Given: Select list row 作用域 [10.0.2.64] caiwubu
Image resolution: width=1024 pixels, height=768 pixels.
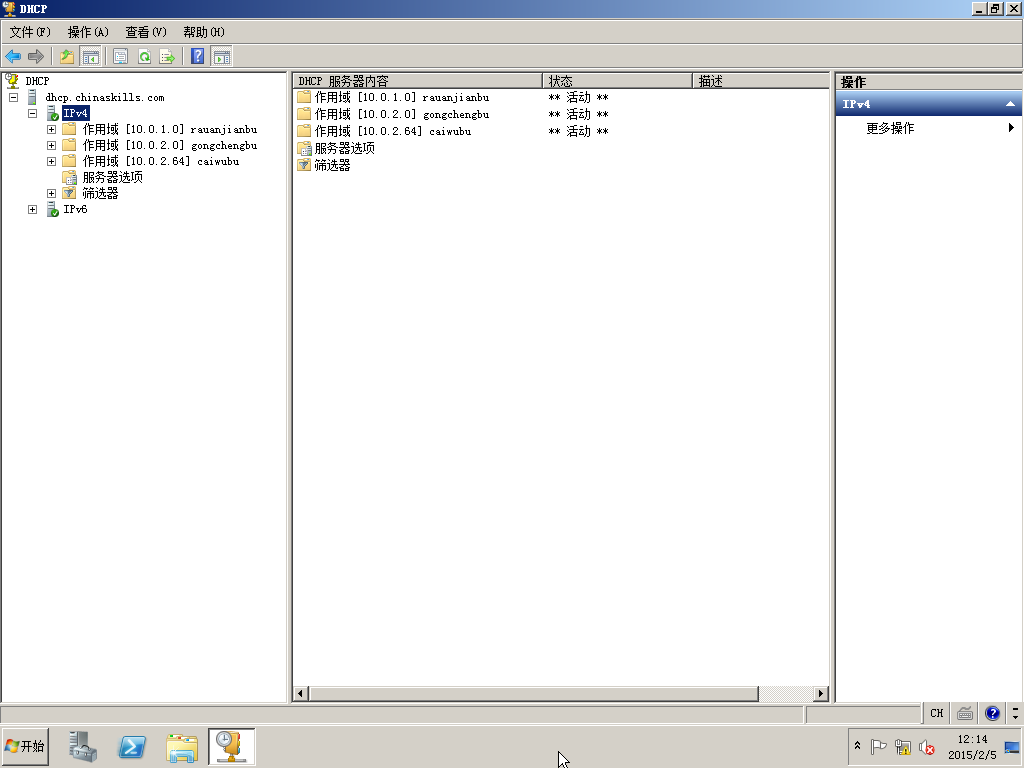Looking at the screenshot, I should [x=392, y=131].
